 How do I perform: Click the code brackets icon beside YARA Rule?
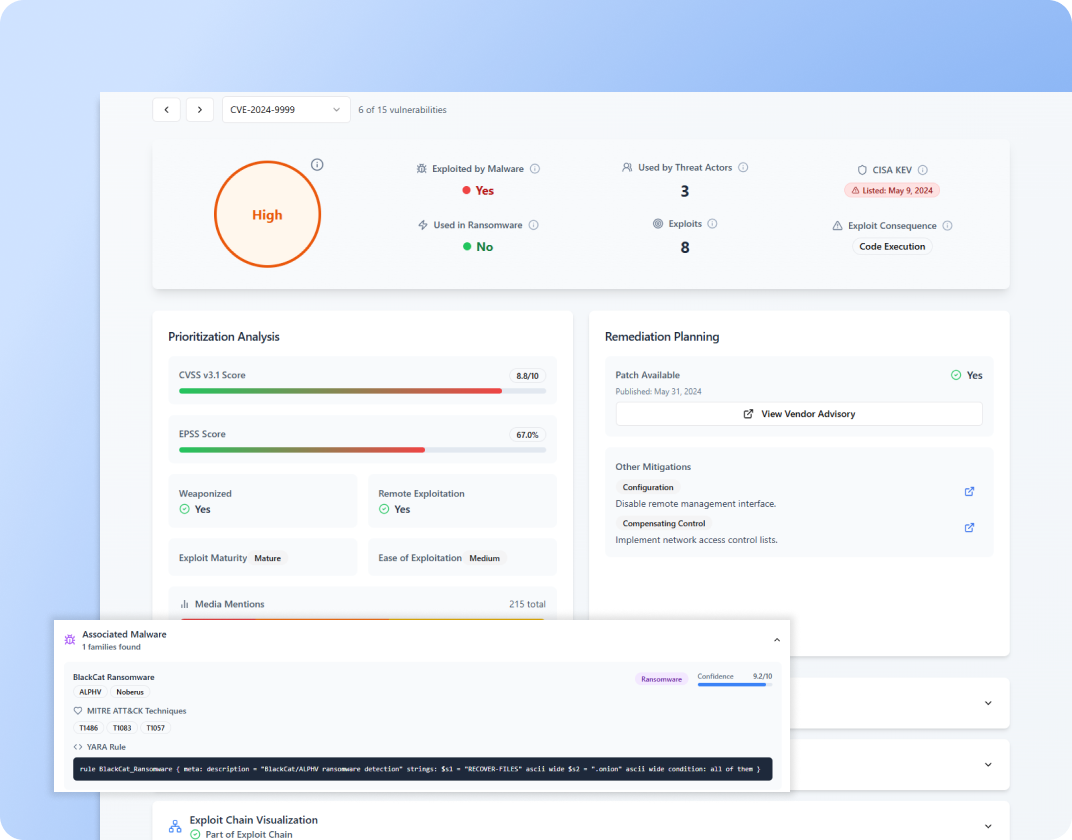78,747
